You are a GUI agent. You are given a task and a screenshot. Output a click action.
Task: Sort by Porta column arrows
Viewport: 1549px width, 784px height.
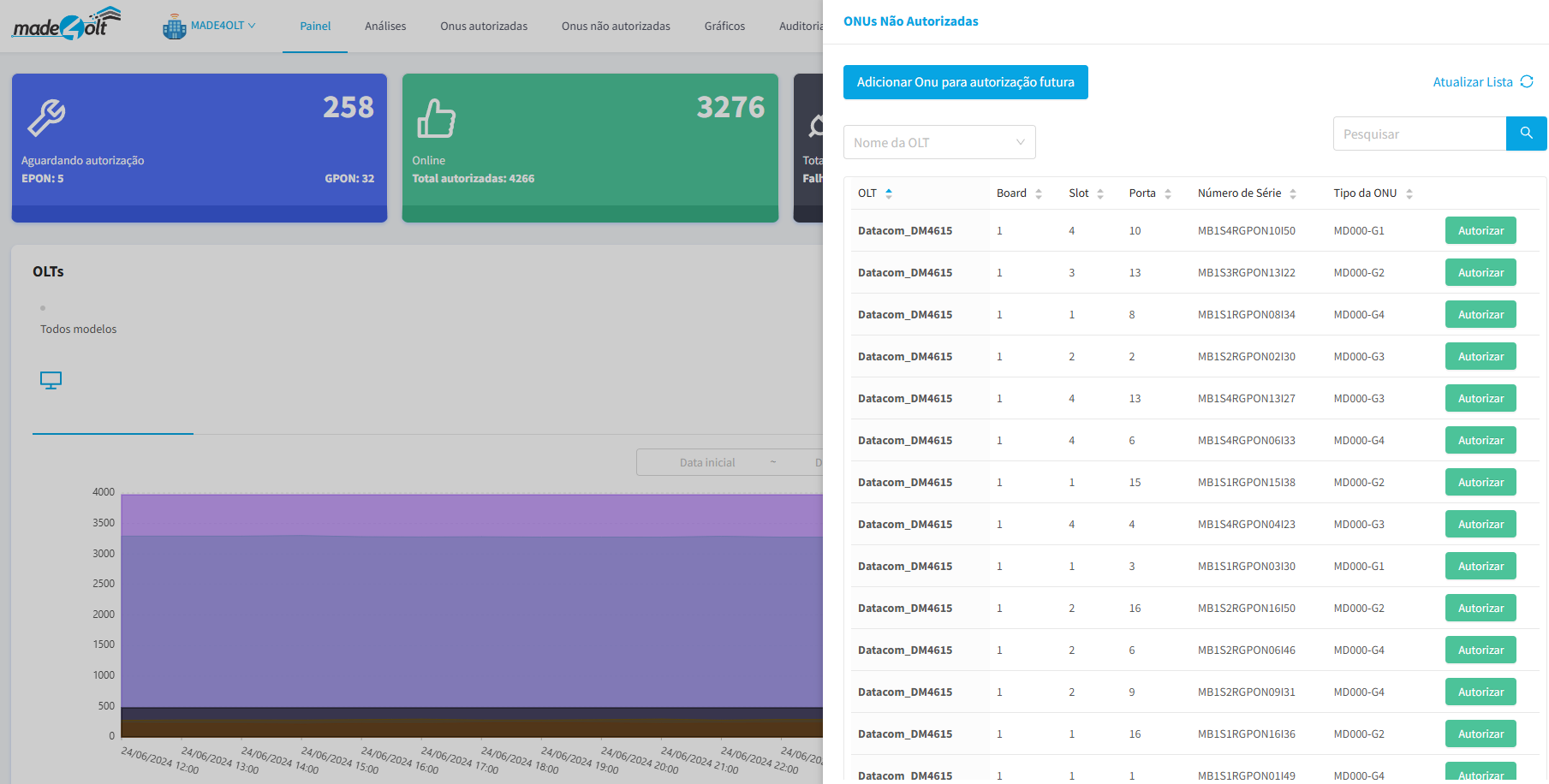(x=1168, y=193)
